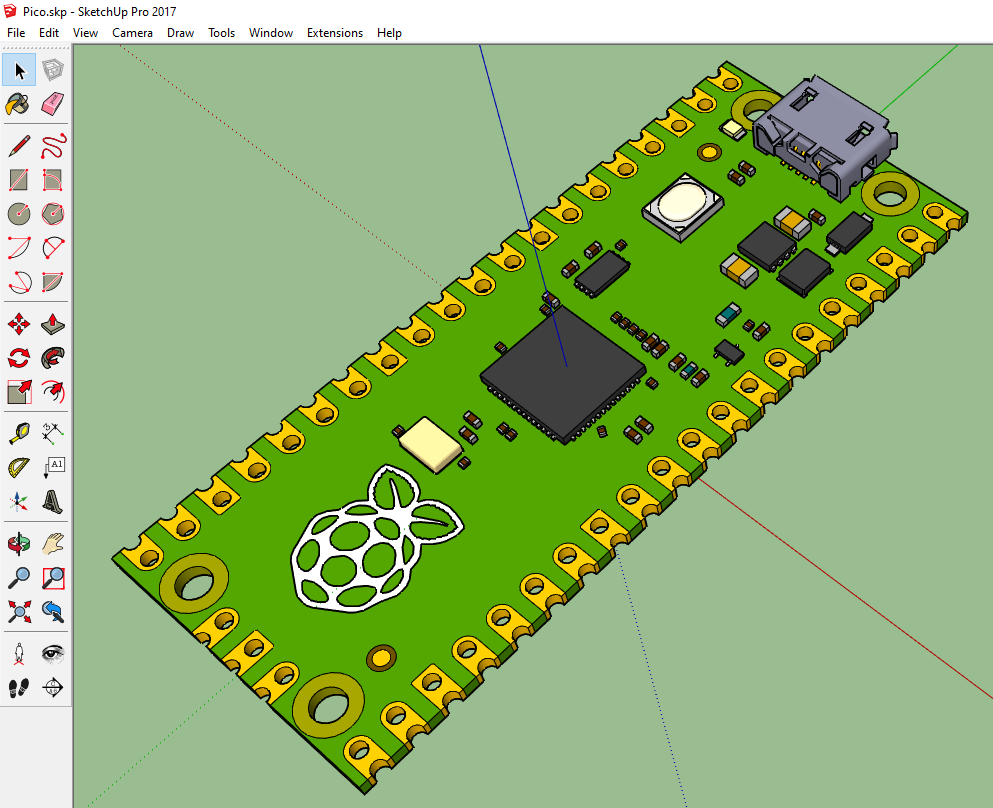Select the Move tool
The image size is (993, 808).
17,324
